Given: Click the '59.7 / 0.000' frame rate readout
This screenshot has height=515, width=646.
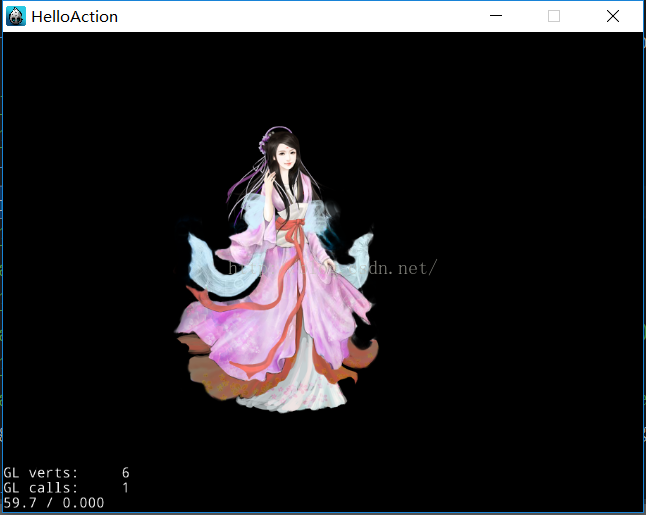Looking at the screenshot, I should tap(54, 503).
